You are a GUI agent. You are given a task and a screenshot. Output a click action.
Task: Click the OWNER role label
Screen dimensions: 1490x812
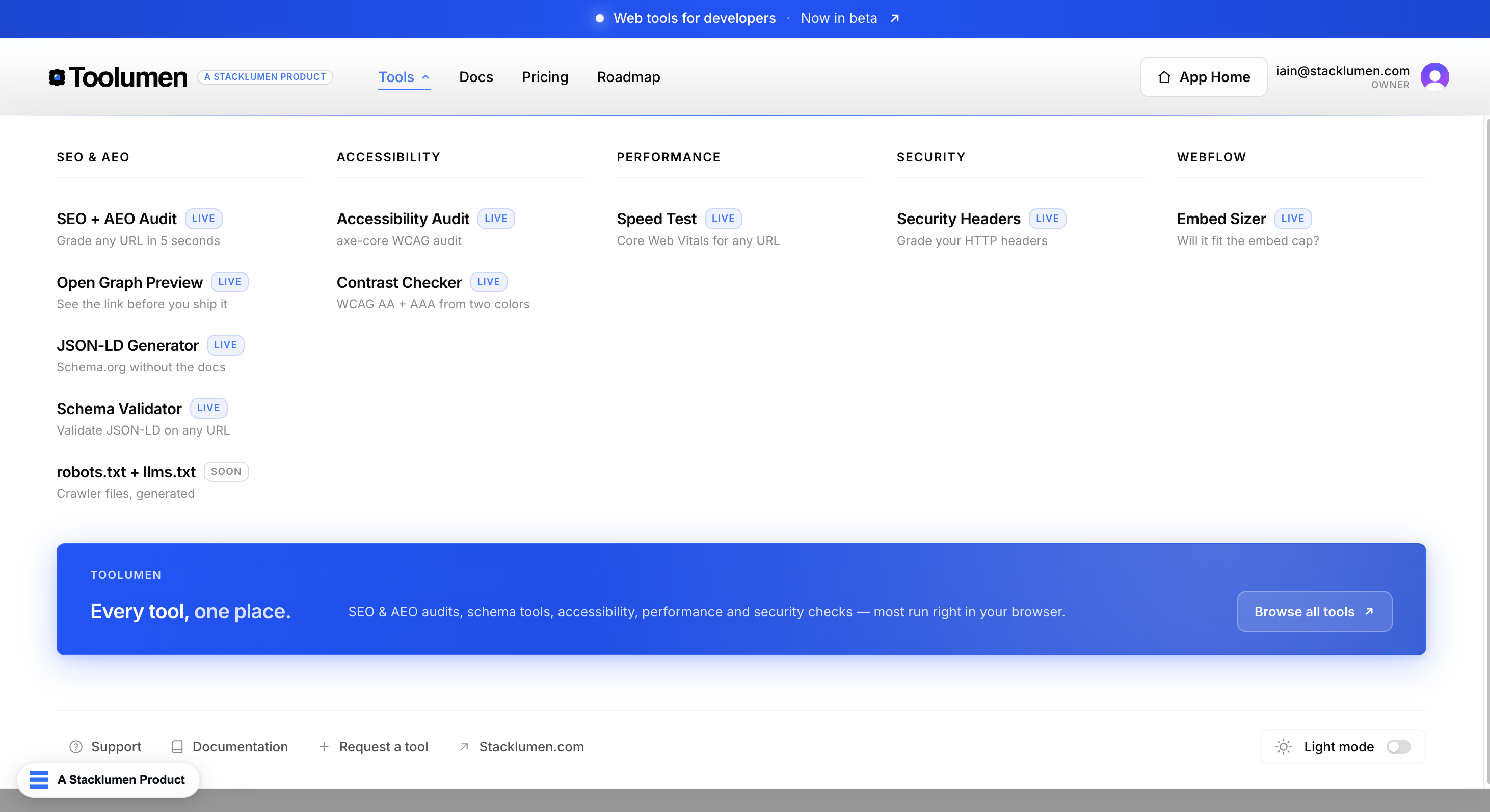click(1391, 85)
